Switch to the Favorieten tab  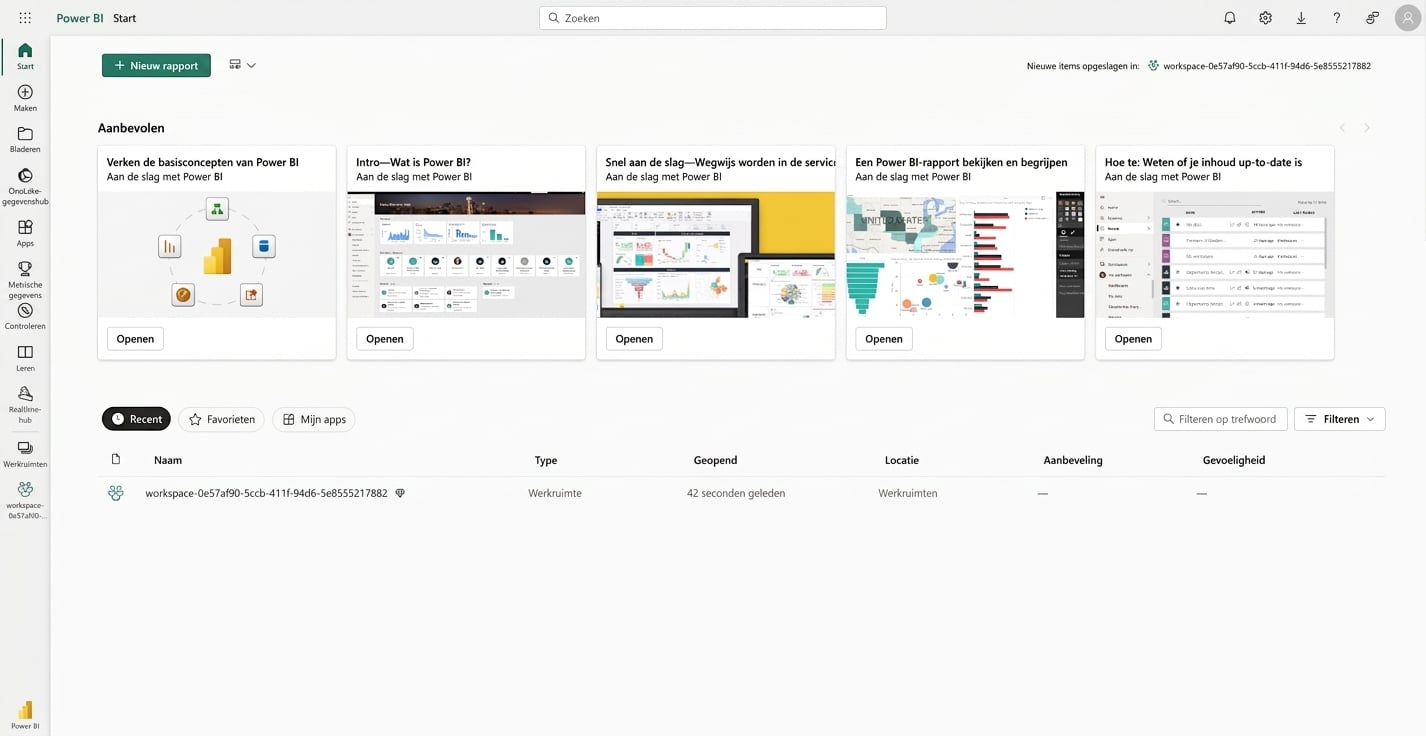(221, 419)
